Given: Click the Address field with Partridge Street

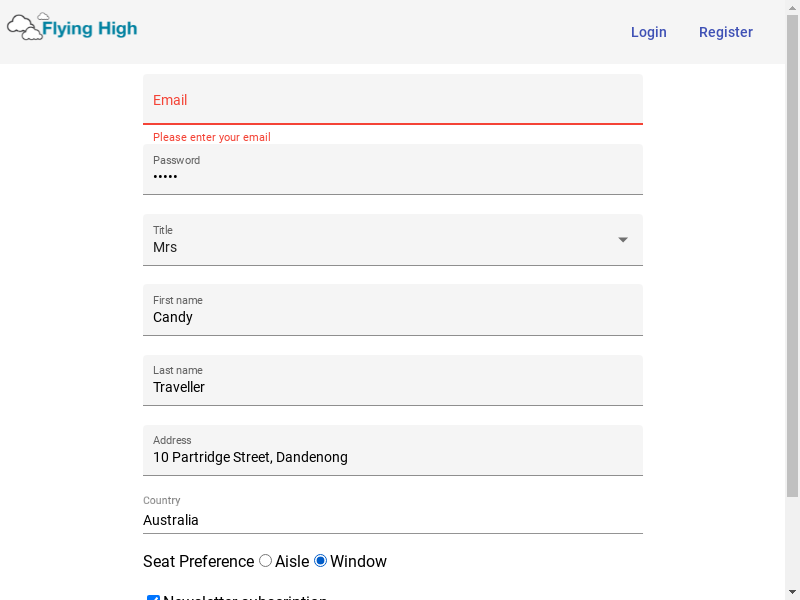Looking at the screenshot, I should point(393,450).
